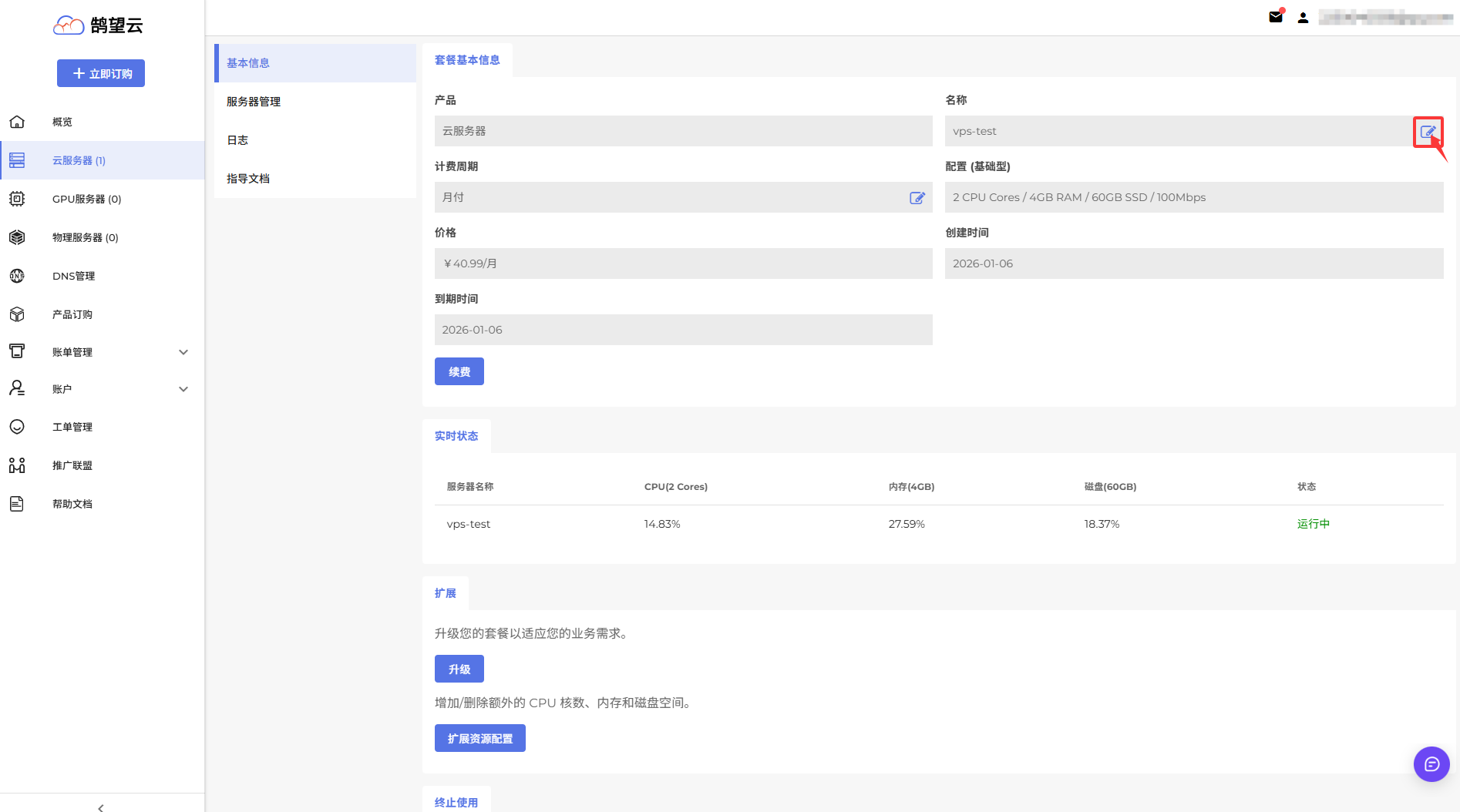
Task: Click the 立即订购 order button
Action: click(x=101, y=73)
